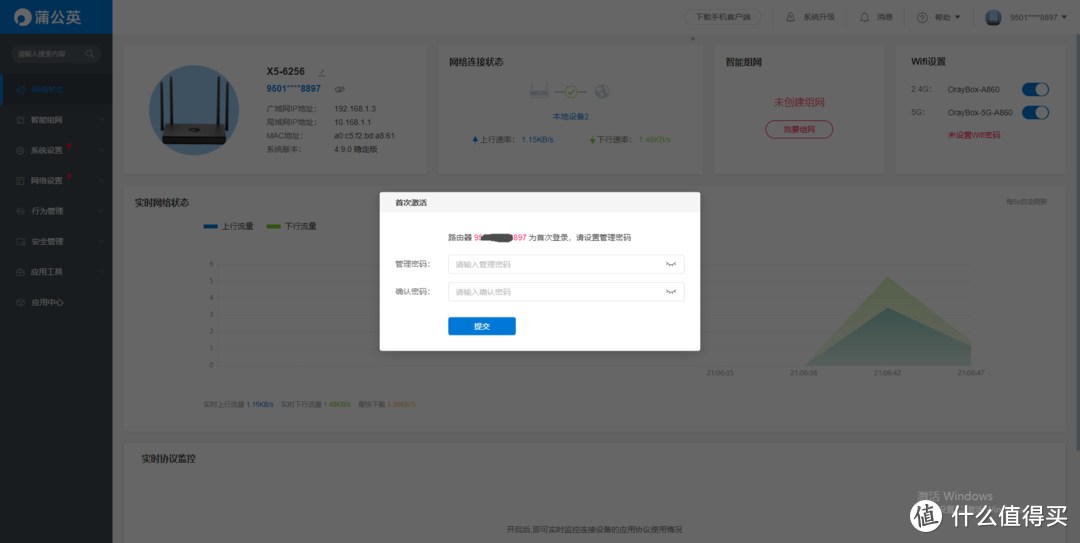Click the edit pencil beside X5-6256
Image resolution: width=1080 pixels, height=543 pixels.
click(x=322, y=72)
